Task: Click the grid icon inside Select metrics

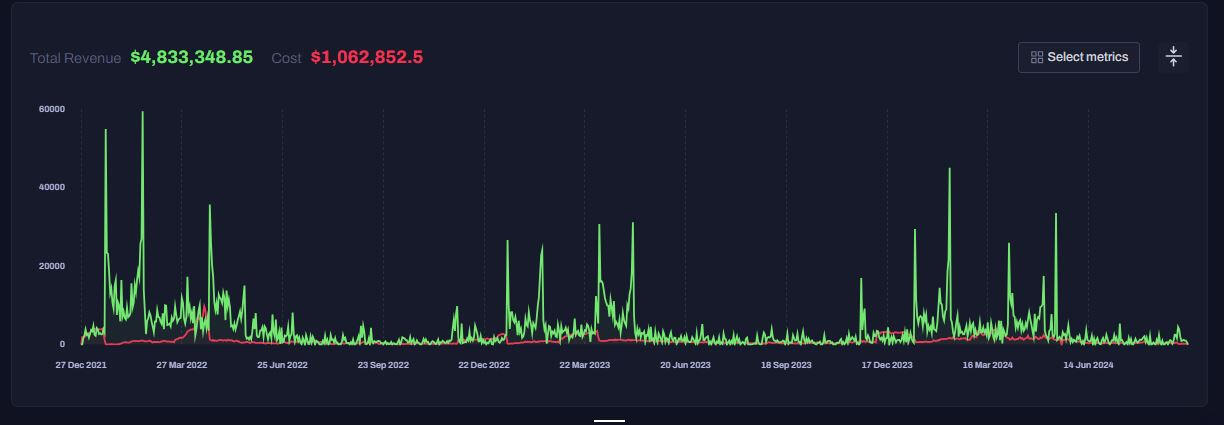Action: pos(1037,58)
